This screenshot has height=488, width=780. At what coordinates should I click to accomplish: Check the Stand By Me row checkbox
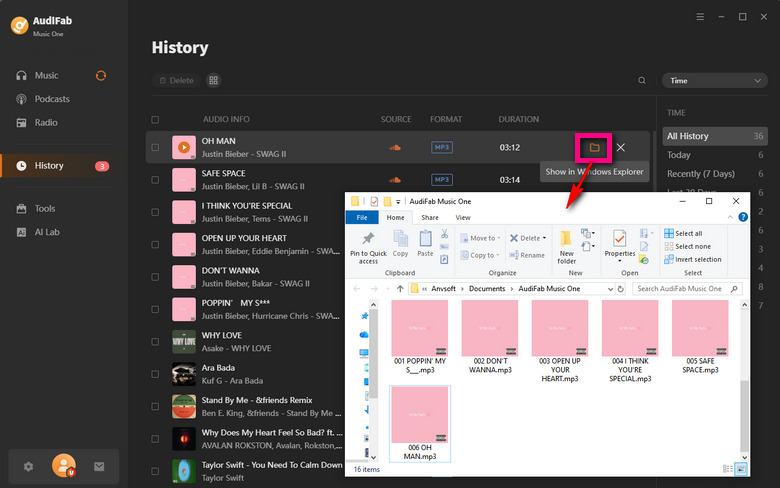155,406
